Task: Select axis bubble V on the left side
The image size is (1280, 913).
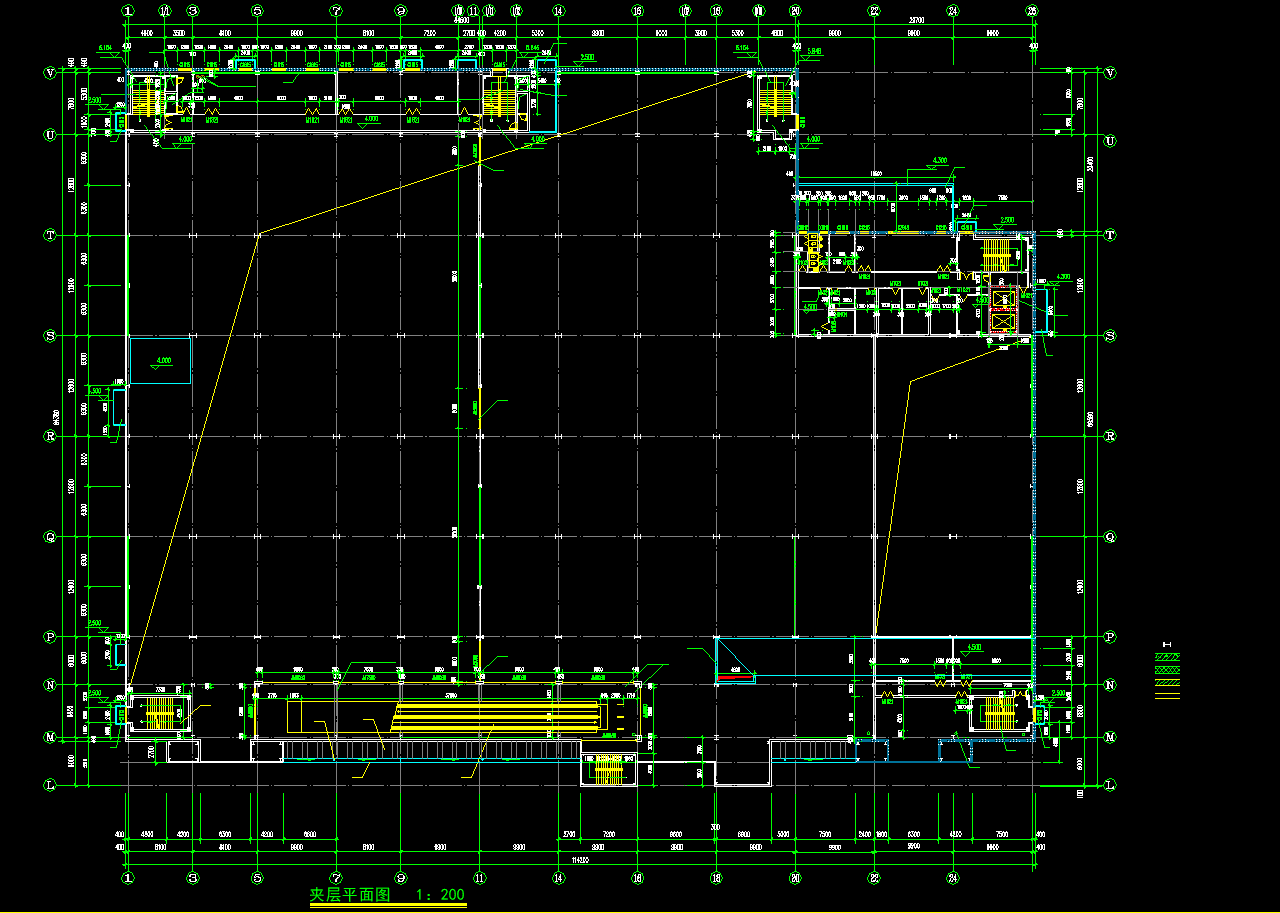Action: pos(49,73)
